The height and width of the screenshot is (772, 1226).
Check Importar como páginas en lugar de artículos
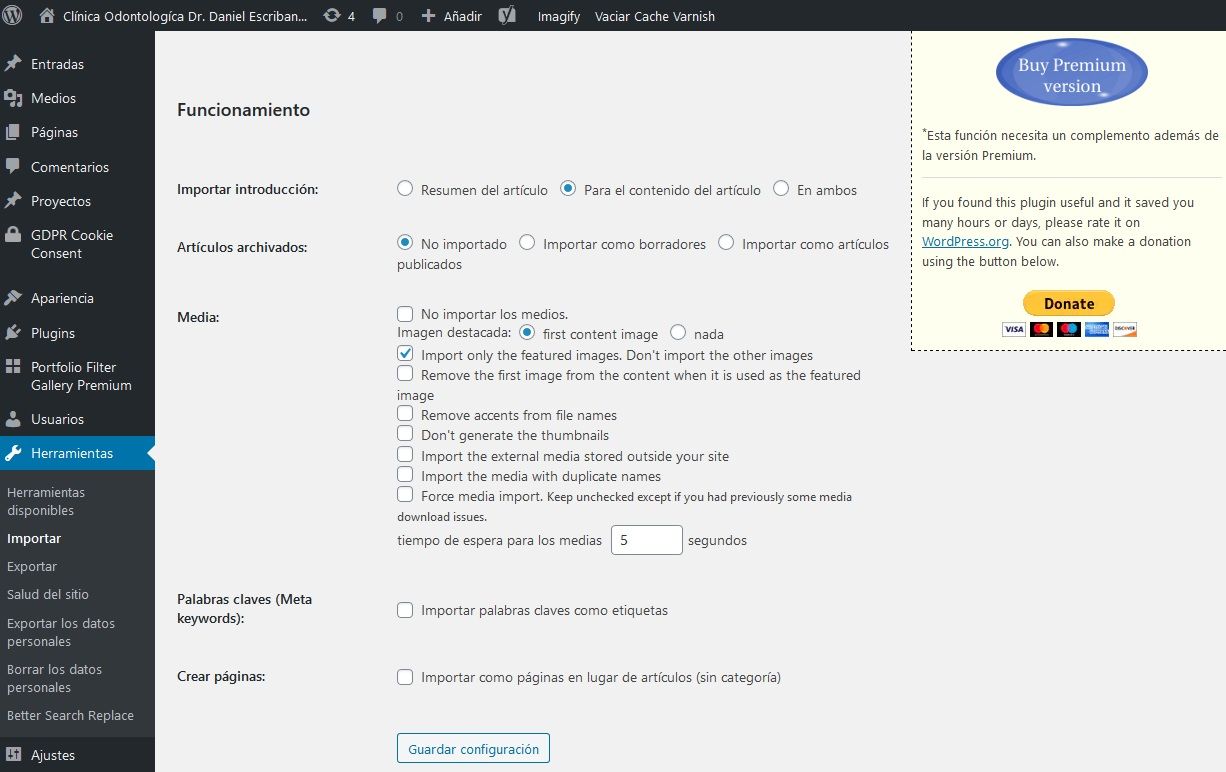[405, 677]
